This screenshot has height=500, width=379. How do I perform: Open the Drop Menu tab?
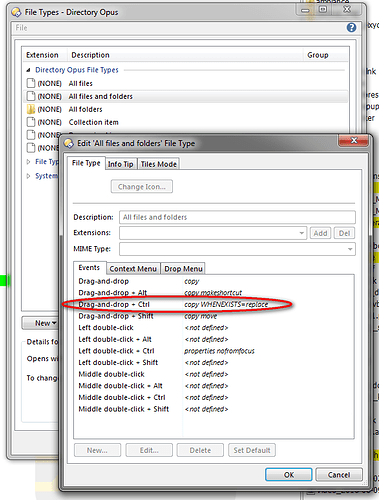[x=183, y=269]
